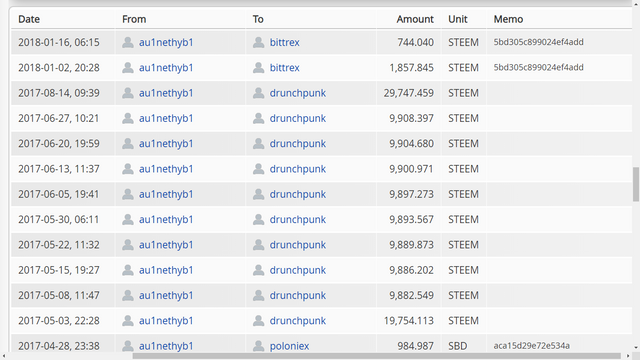Viewport: 640px width, 360px height.
Task: Open drunchpunk link in 9,882.549 row
Action: point(298,295)
